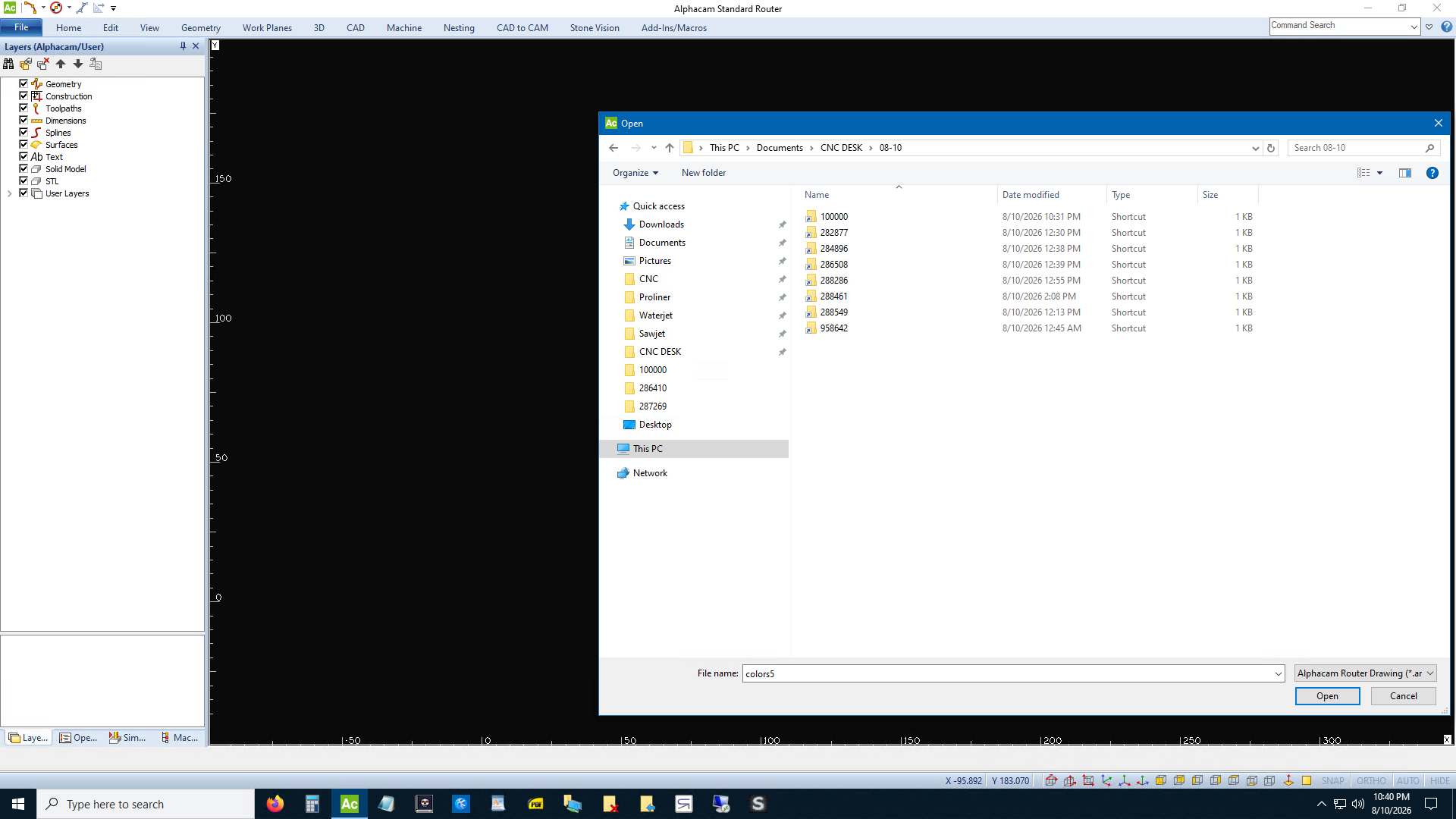The width and height of the screenshot is (1456, 819).
Task: Open the file type filter dropdown
Action: [1365, 673]
